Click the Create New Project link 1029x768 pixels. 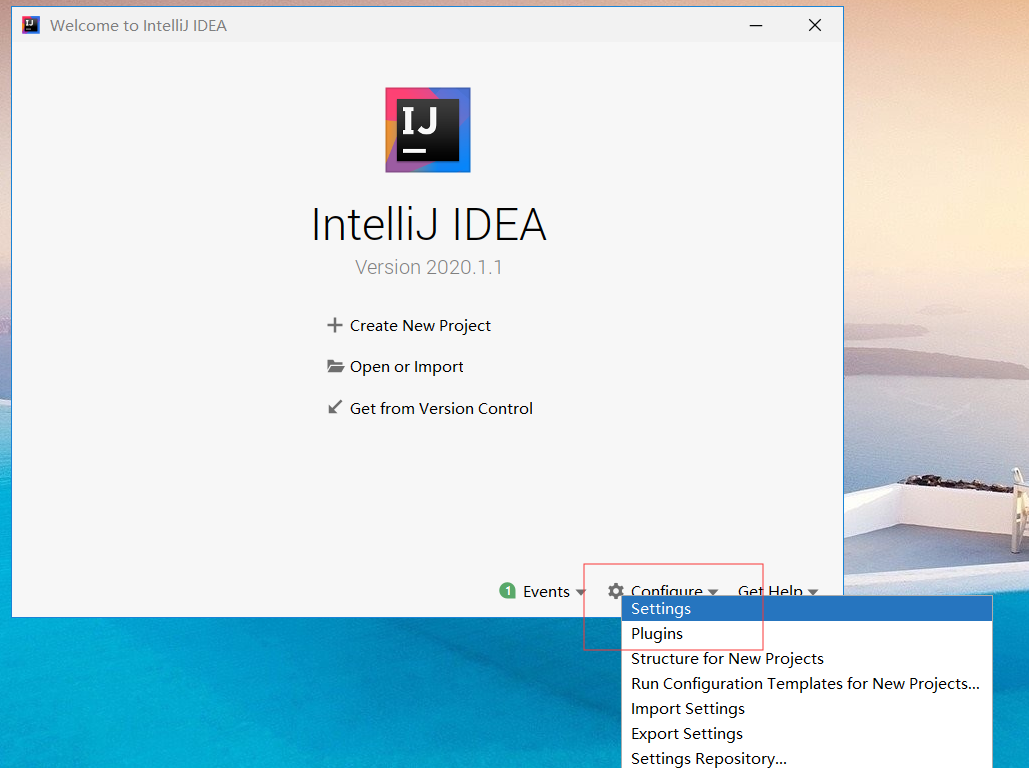[x=420, y=325]
